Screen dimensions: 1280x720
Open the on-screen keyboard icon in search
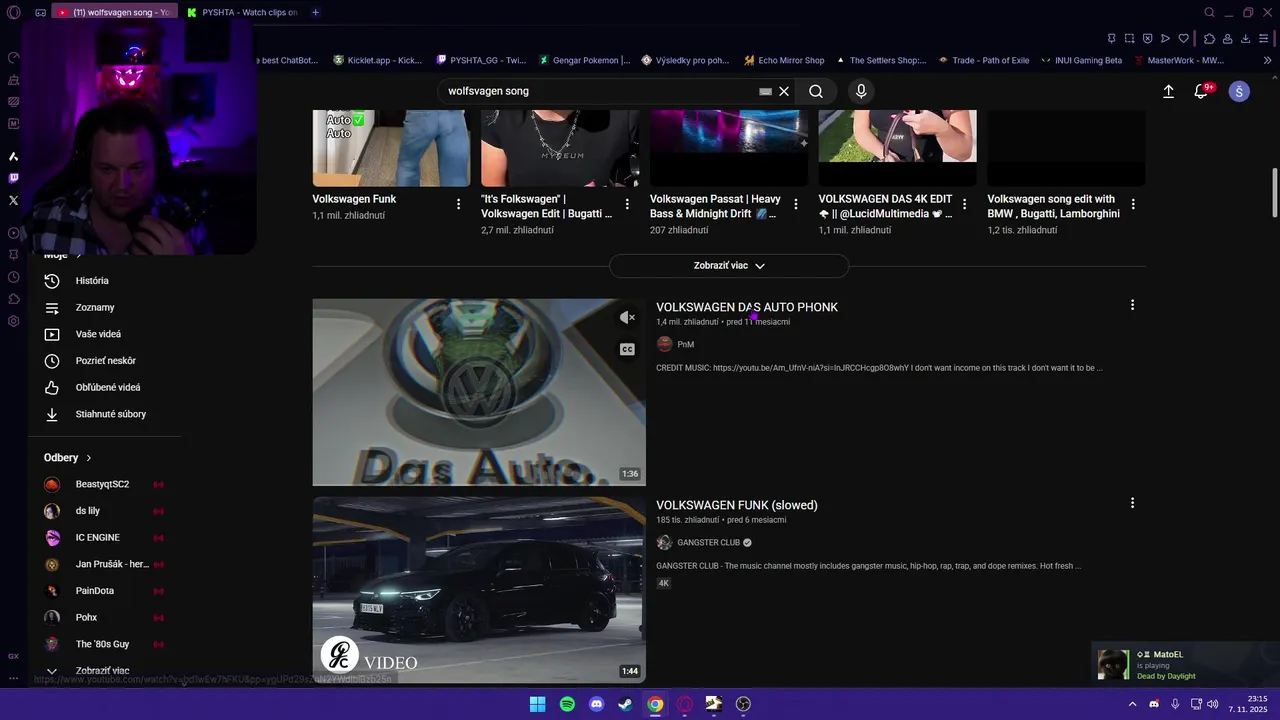(765, 91)
